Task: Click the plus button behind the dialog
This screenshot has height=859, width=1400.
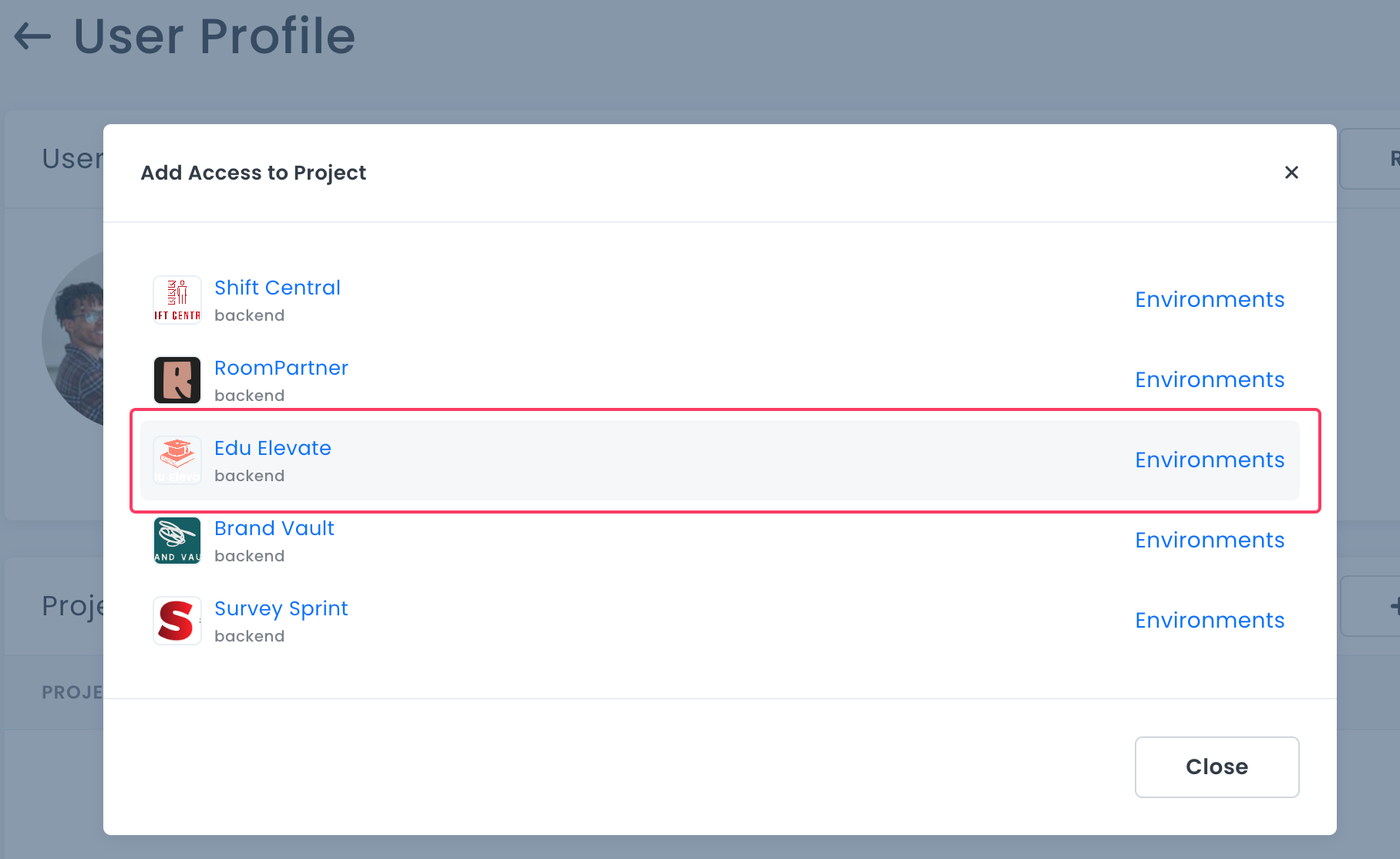Action: pos(1392,606)
